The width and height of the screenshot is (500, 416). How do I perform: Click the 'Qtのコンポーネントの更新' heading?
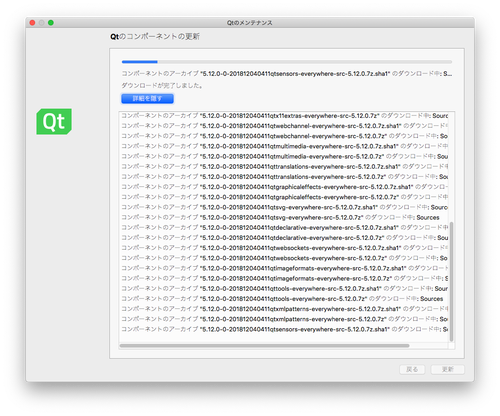click(x=155, y=36)
